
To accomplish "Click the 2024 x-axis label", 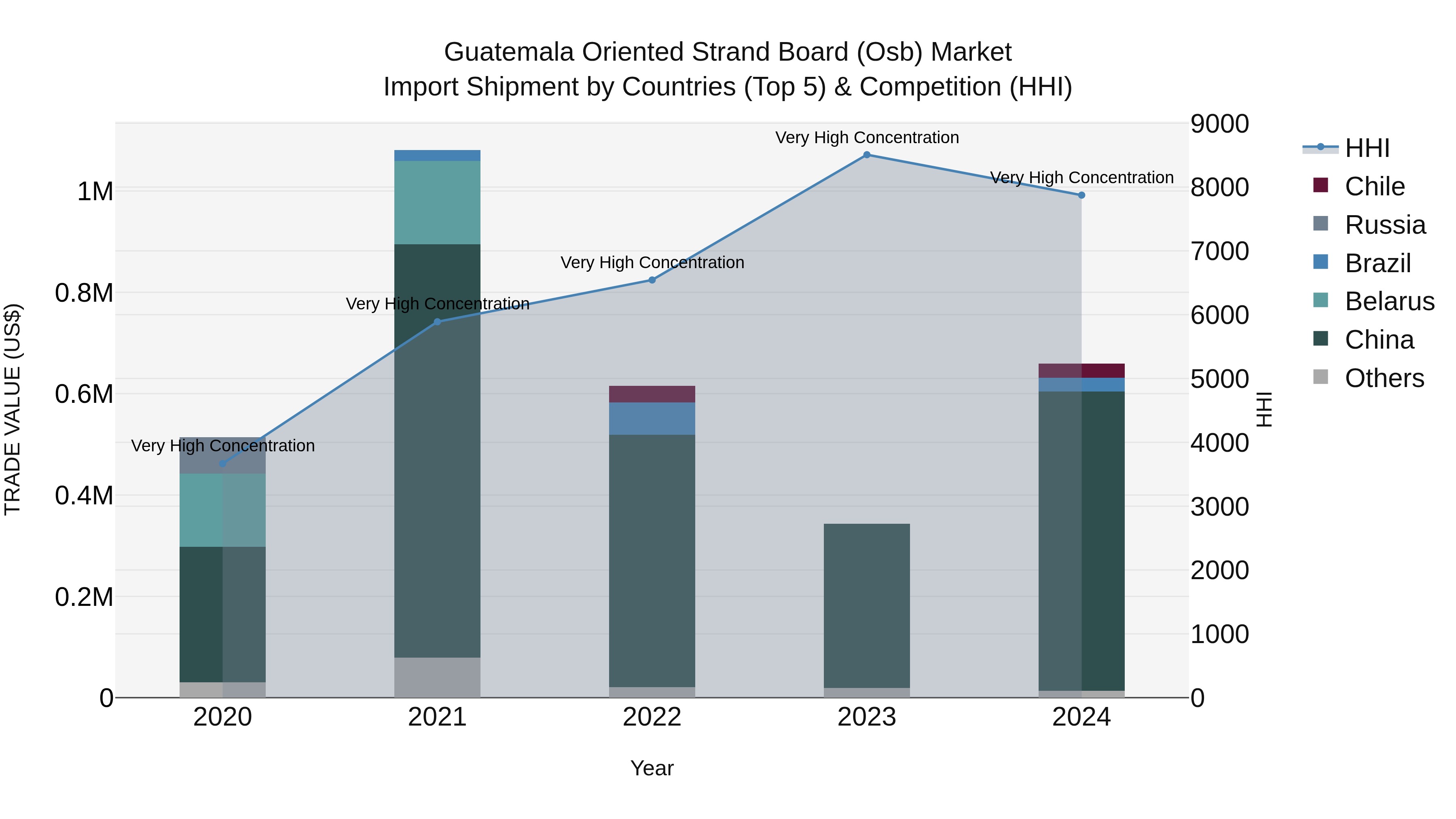I will [x=1082, y=717].
